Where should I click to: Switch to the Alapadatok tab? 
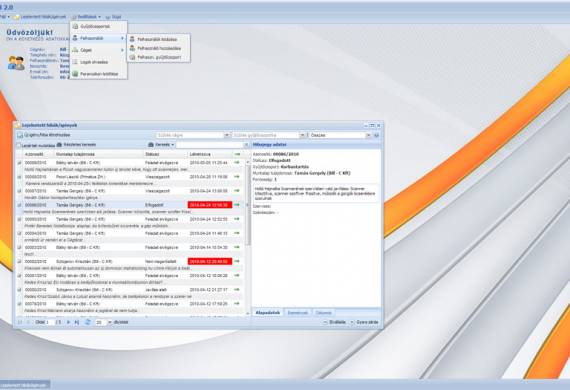click(x=268, y=313)
